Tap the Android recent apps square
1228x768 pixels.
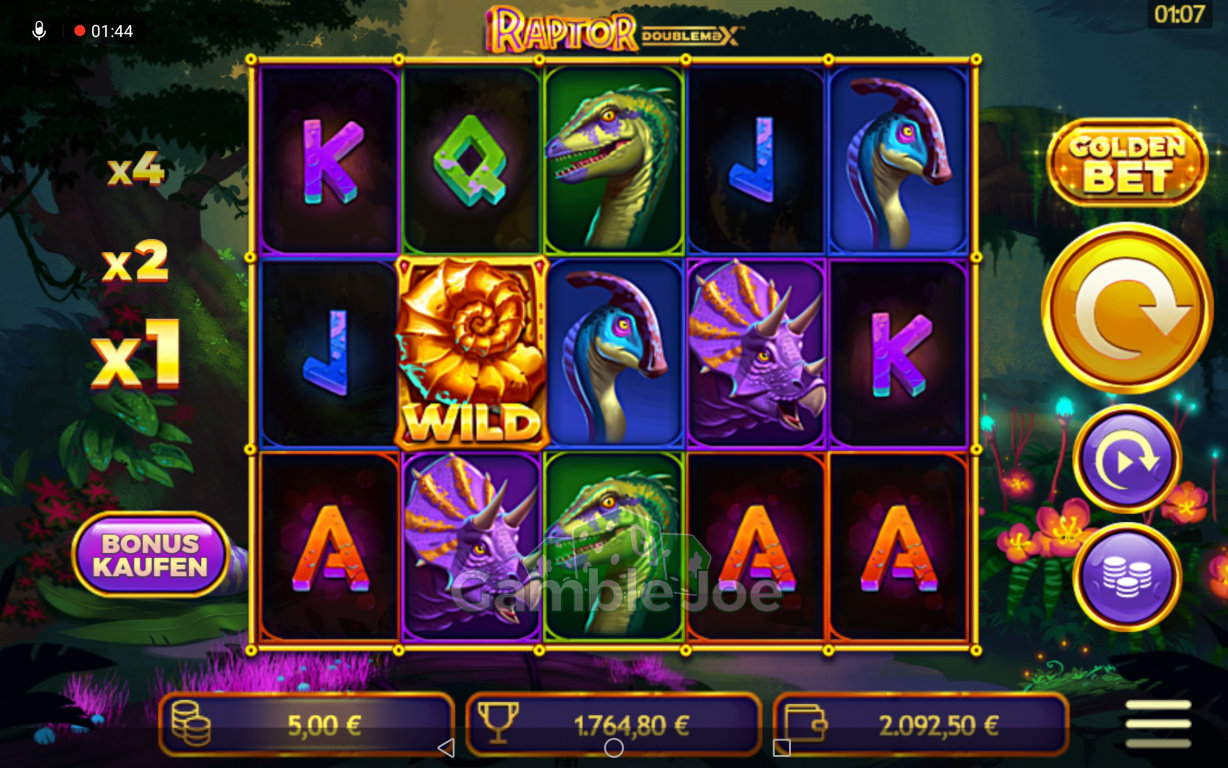782,747
